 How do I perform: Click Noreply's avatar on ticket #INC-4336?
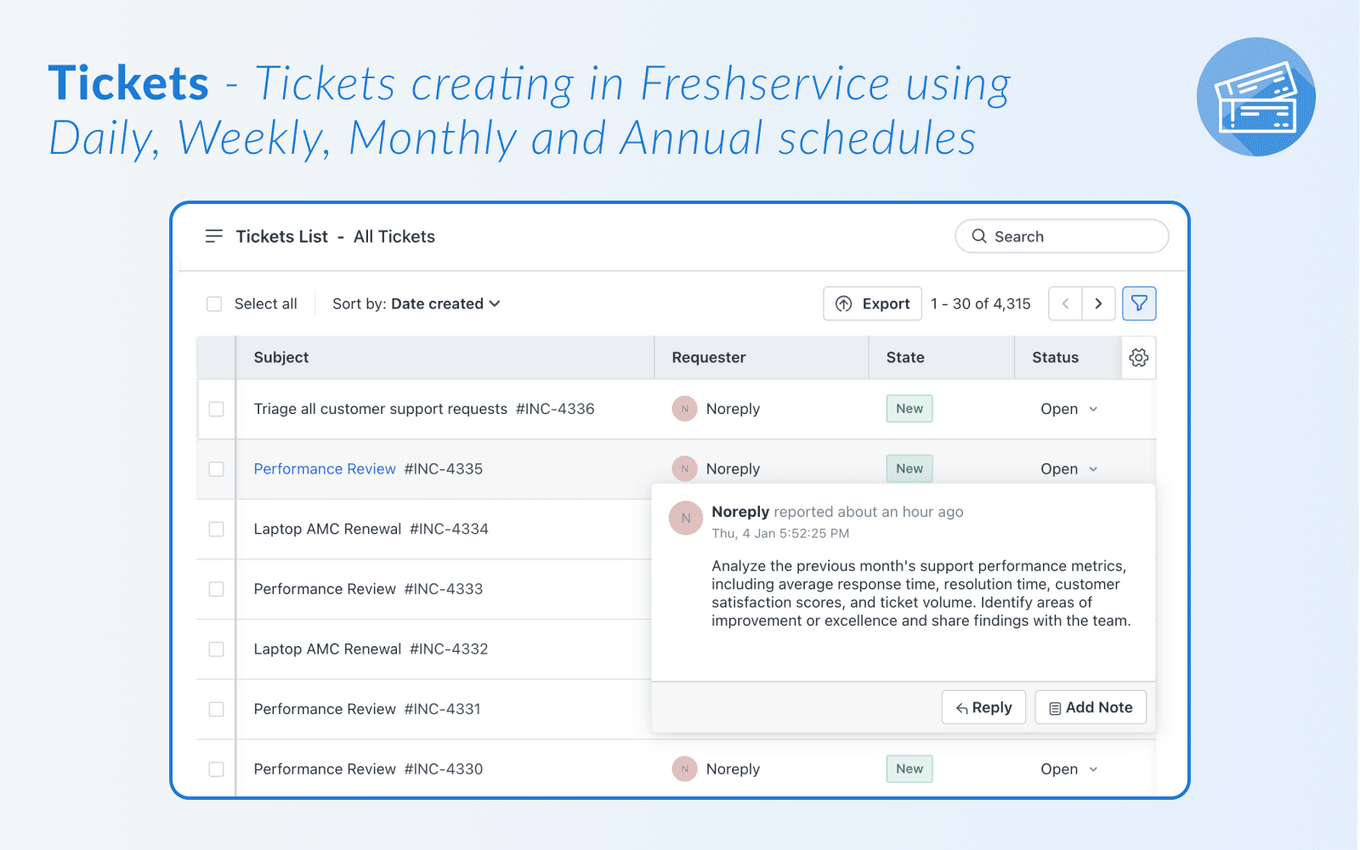coord(685,408)
